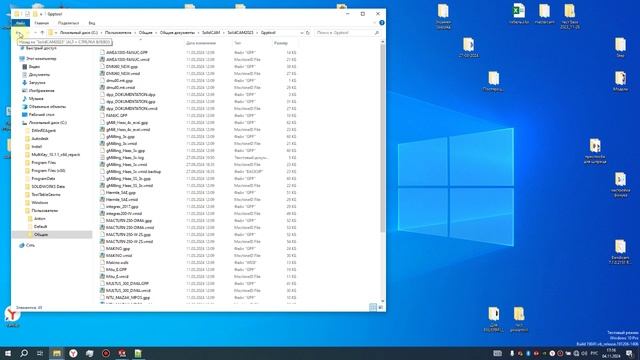
Task: Click Локальный диск (C:) in address breadcrumb
Action: coord(79,33)
